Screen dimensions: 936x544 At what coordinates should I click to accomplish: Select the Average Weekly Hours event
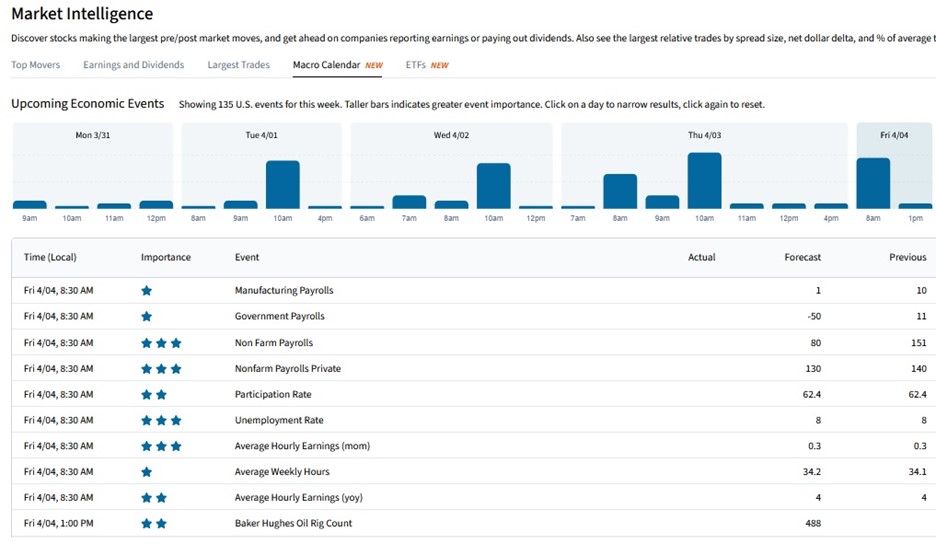282,471
